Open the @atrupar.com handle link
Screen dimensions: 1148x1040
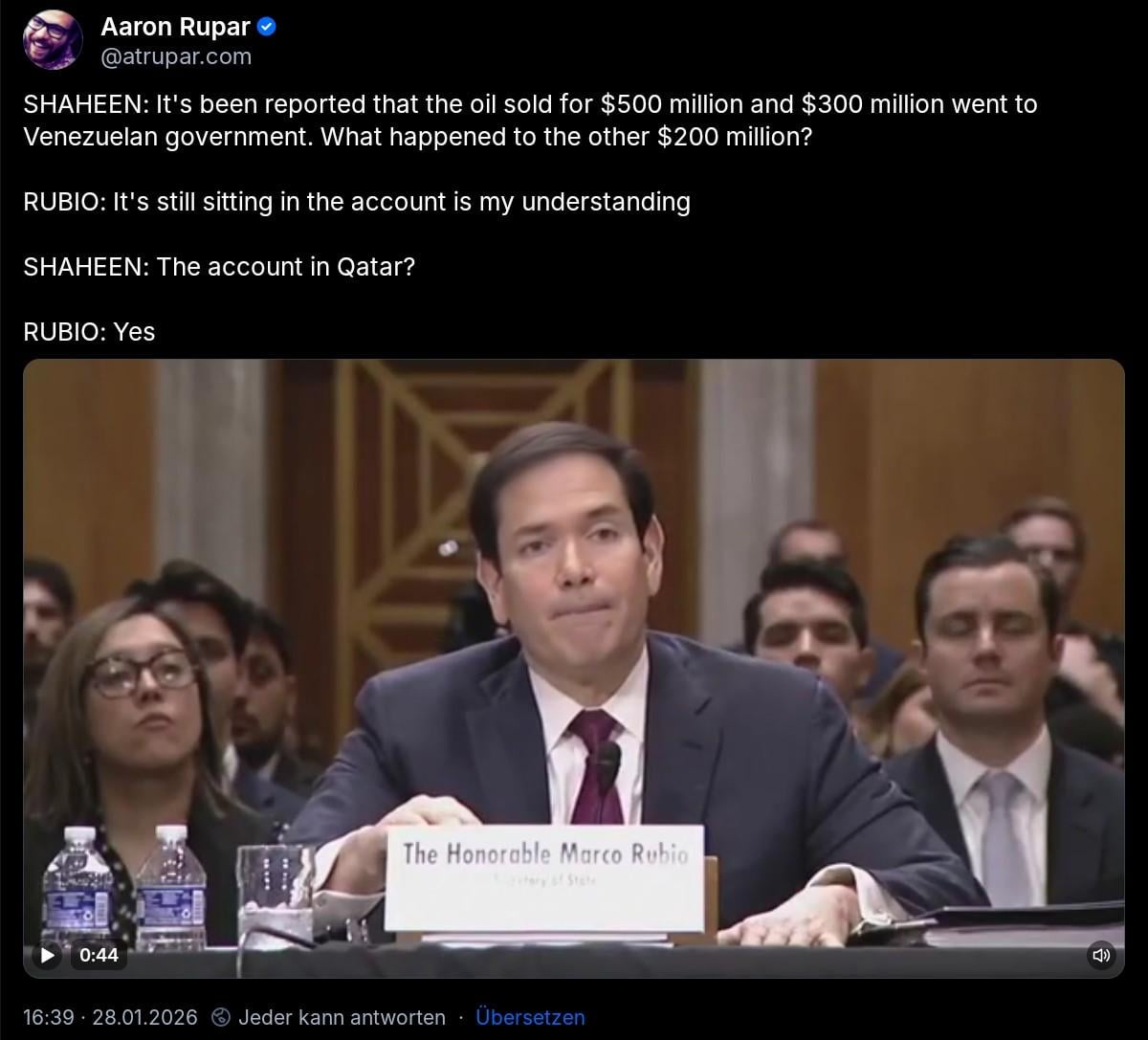(176, 56)
